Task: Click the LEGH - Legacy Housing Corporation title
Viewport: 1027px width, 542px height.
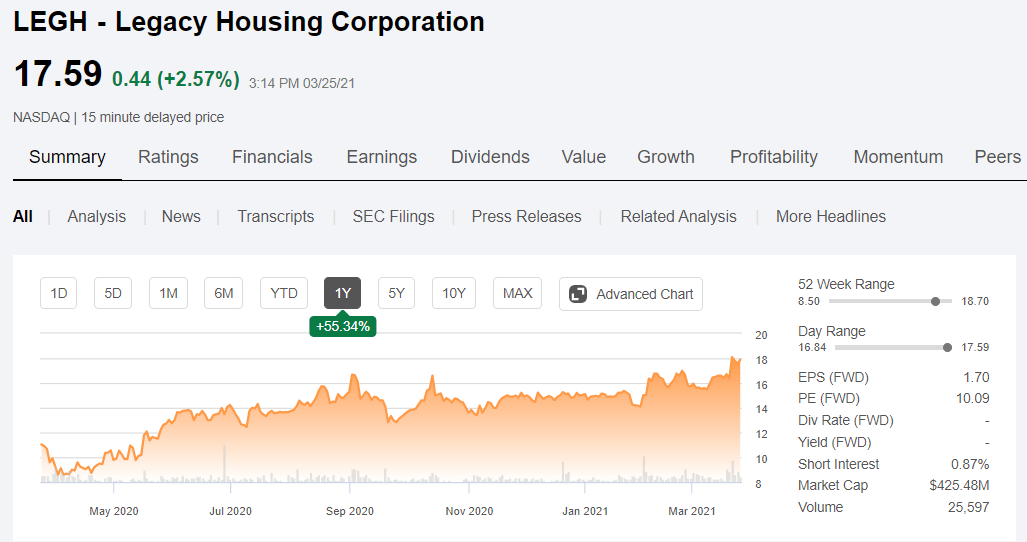Action: (249, 22)
